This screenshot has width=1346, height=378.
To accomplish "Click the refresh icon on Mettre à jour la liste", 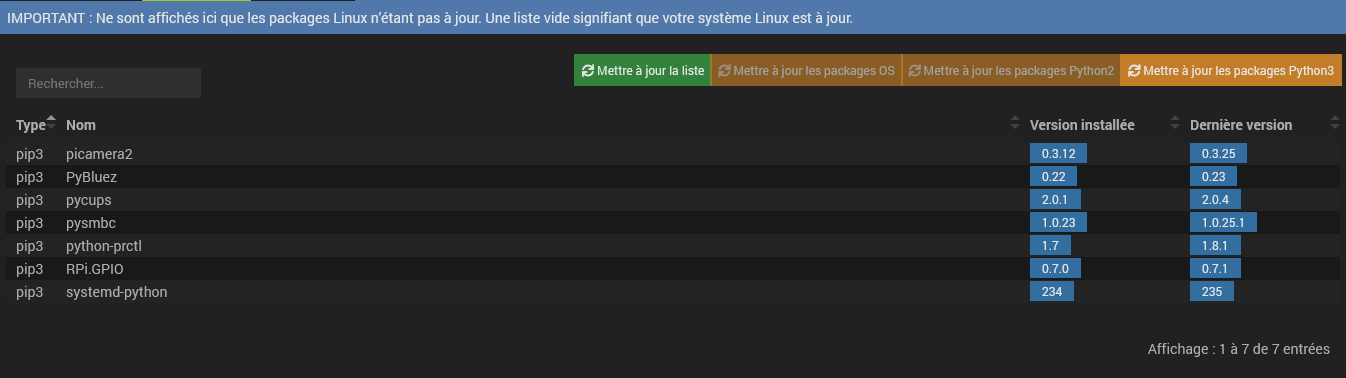I will [587, 71].
